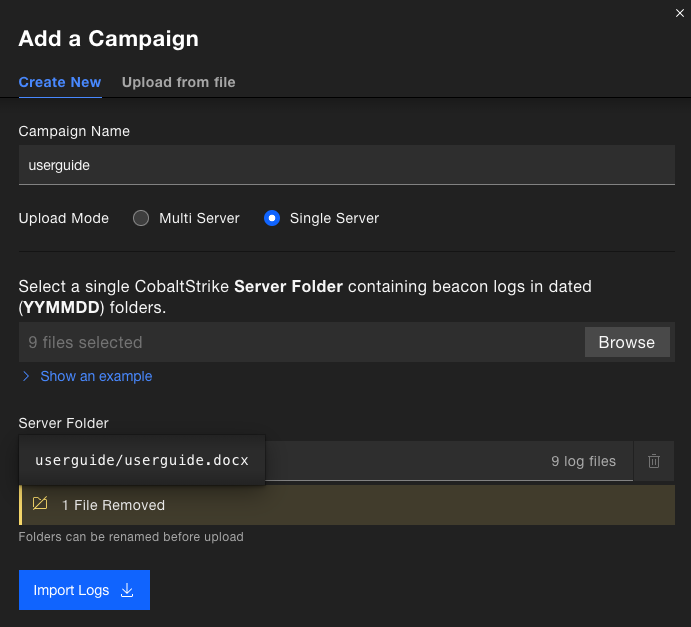This screenshot has width=691, height=627.
Task: Click the Multi Server label text
Action: 199,218
